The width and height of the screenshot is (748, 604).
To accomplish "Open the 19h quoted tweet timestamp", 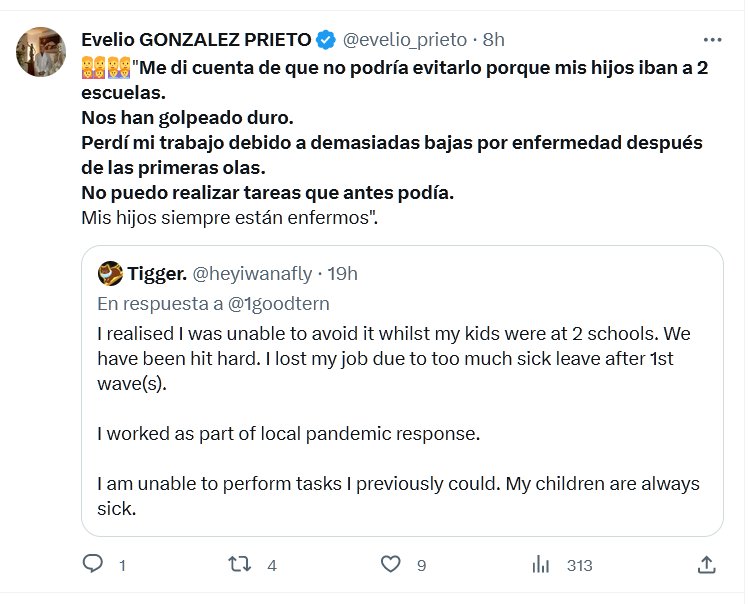I will (342, 273).
